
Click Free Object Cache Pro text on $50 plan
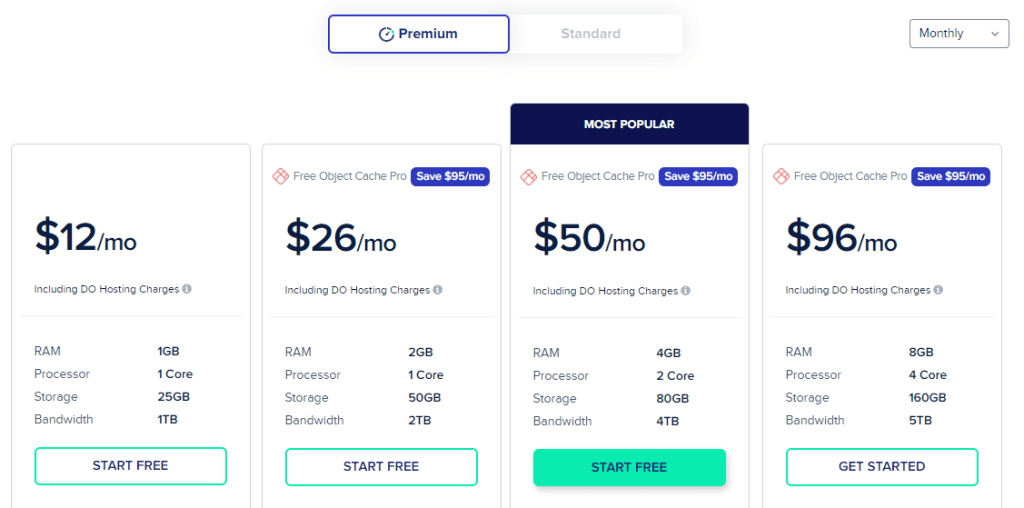[598, 176]
